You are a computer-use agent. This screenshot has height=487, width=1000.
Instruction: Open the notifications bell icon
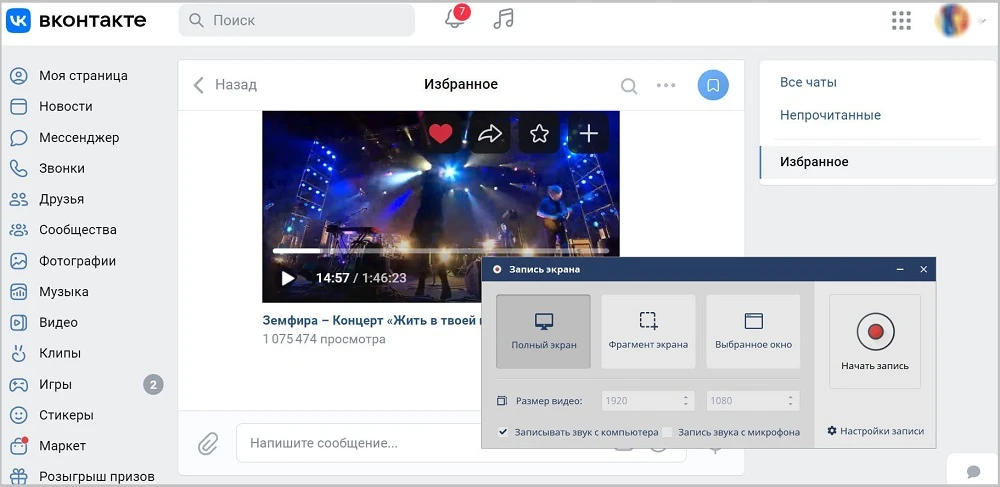(455, 20)
